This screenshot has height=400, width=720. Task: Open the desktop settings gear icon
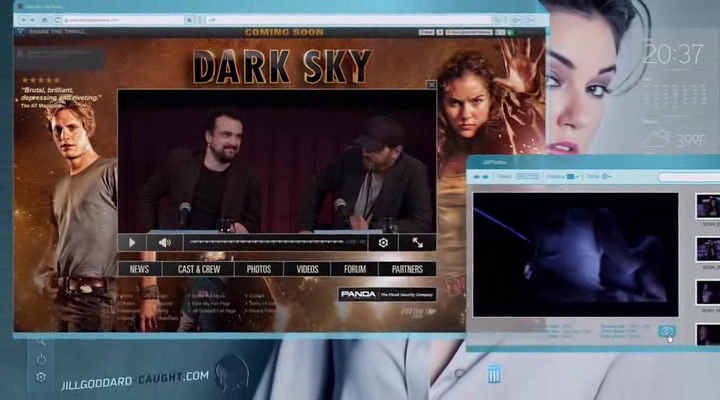pos(41,377)
